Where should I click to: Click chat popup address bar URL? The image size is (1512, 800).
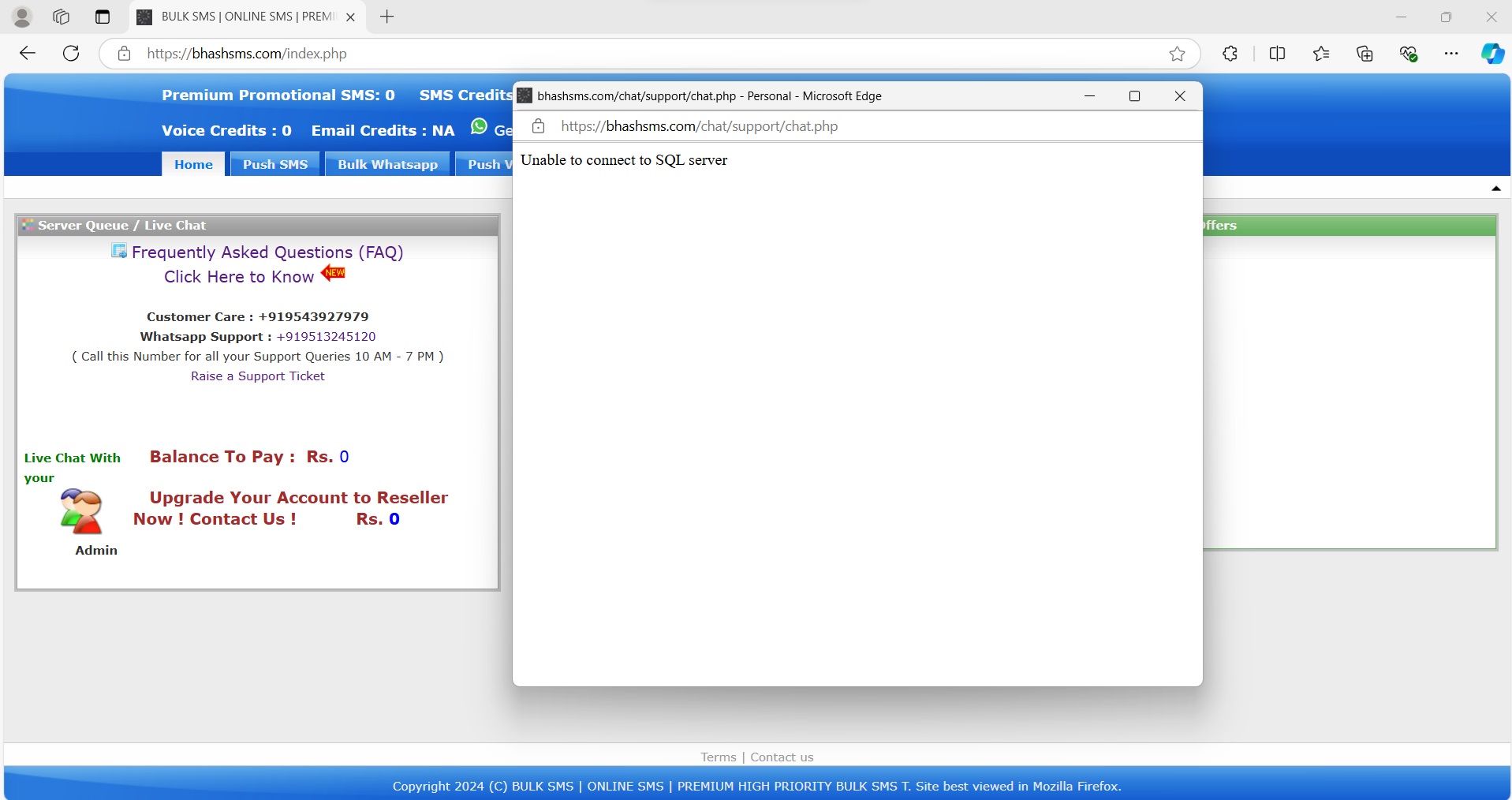[700, 126]
